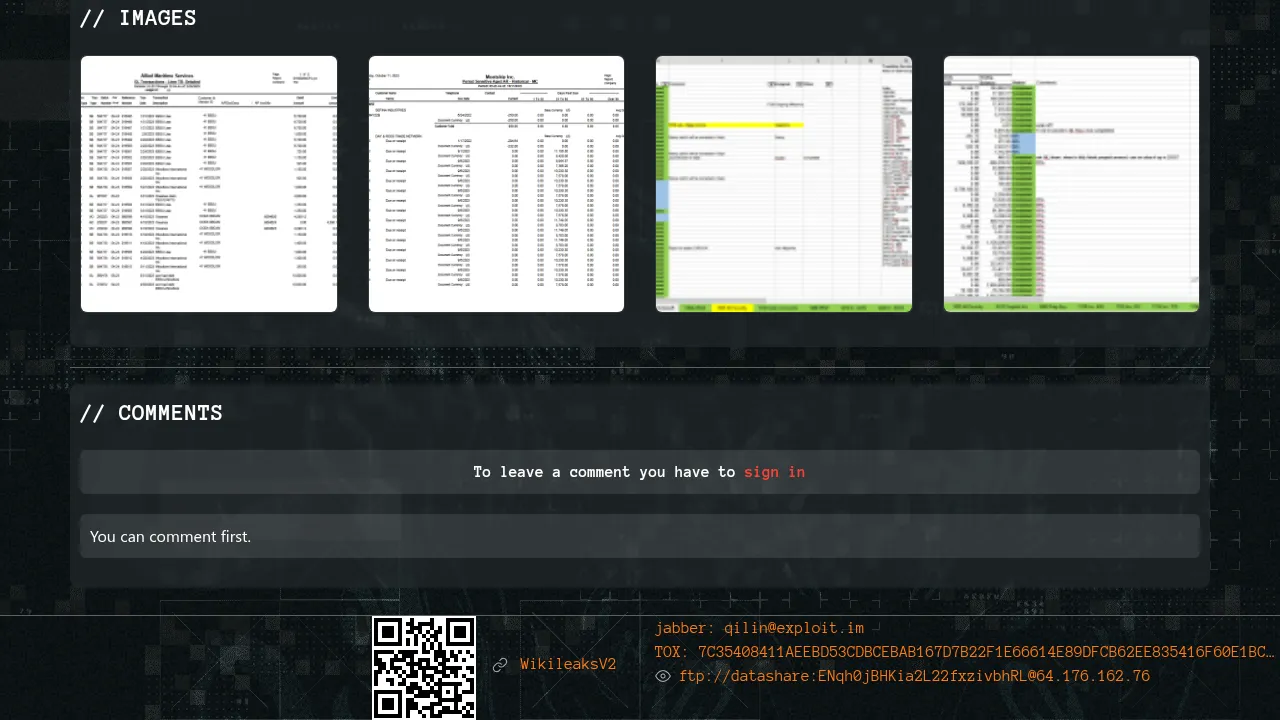Click the 'You can comment first.' box
The image size is (1280, 720).
coord(639,536)
